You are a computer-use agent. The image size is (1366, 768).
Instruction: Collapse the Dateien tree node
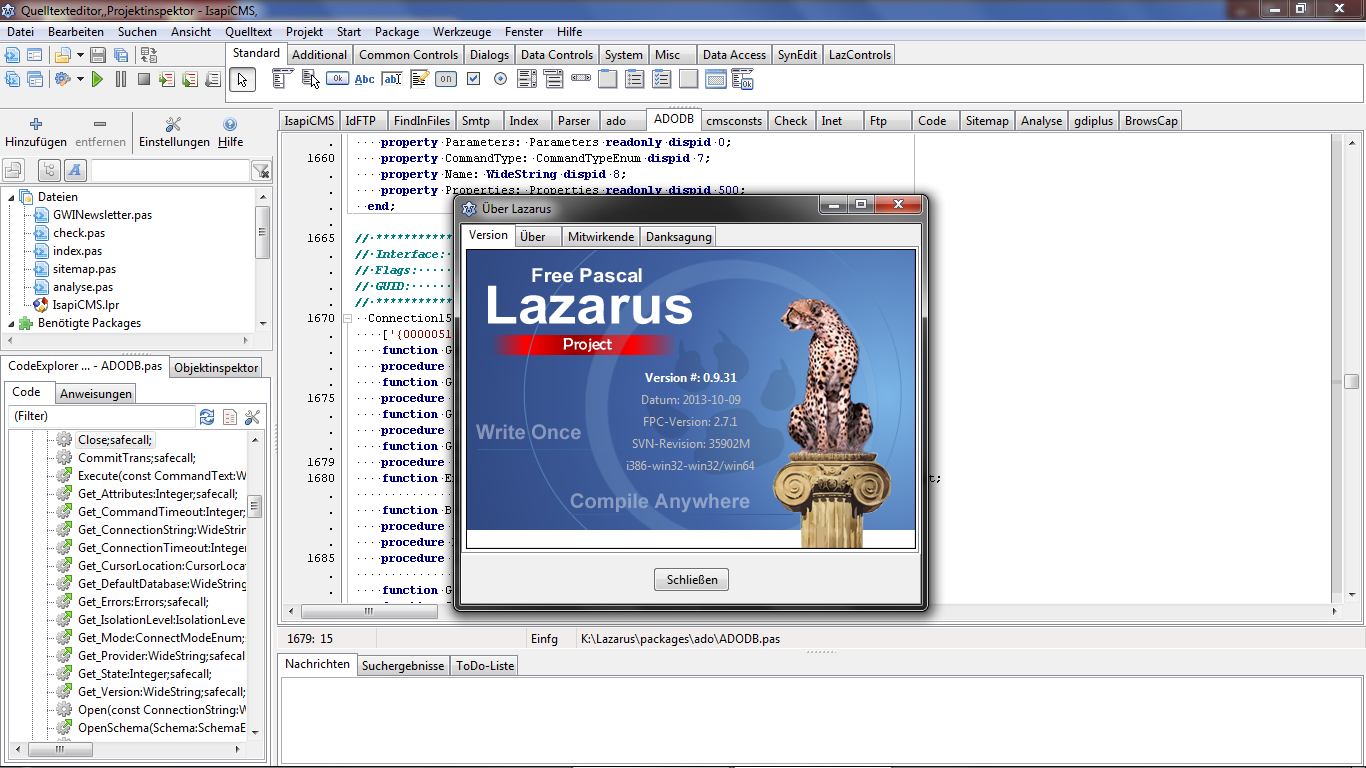pos(12,198)
